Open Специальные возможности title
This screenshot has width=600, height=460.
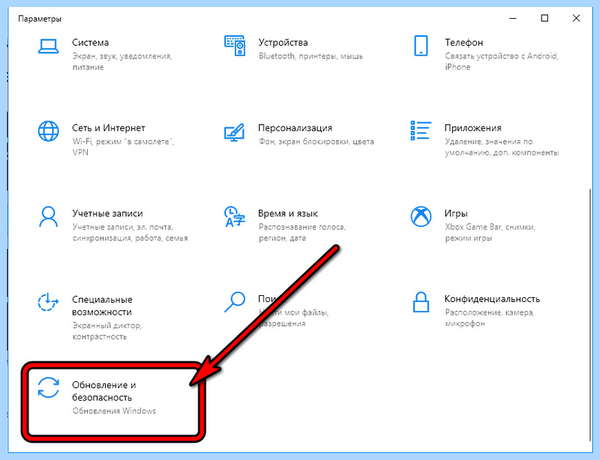pos(102,305)
